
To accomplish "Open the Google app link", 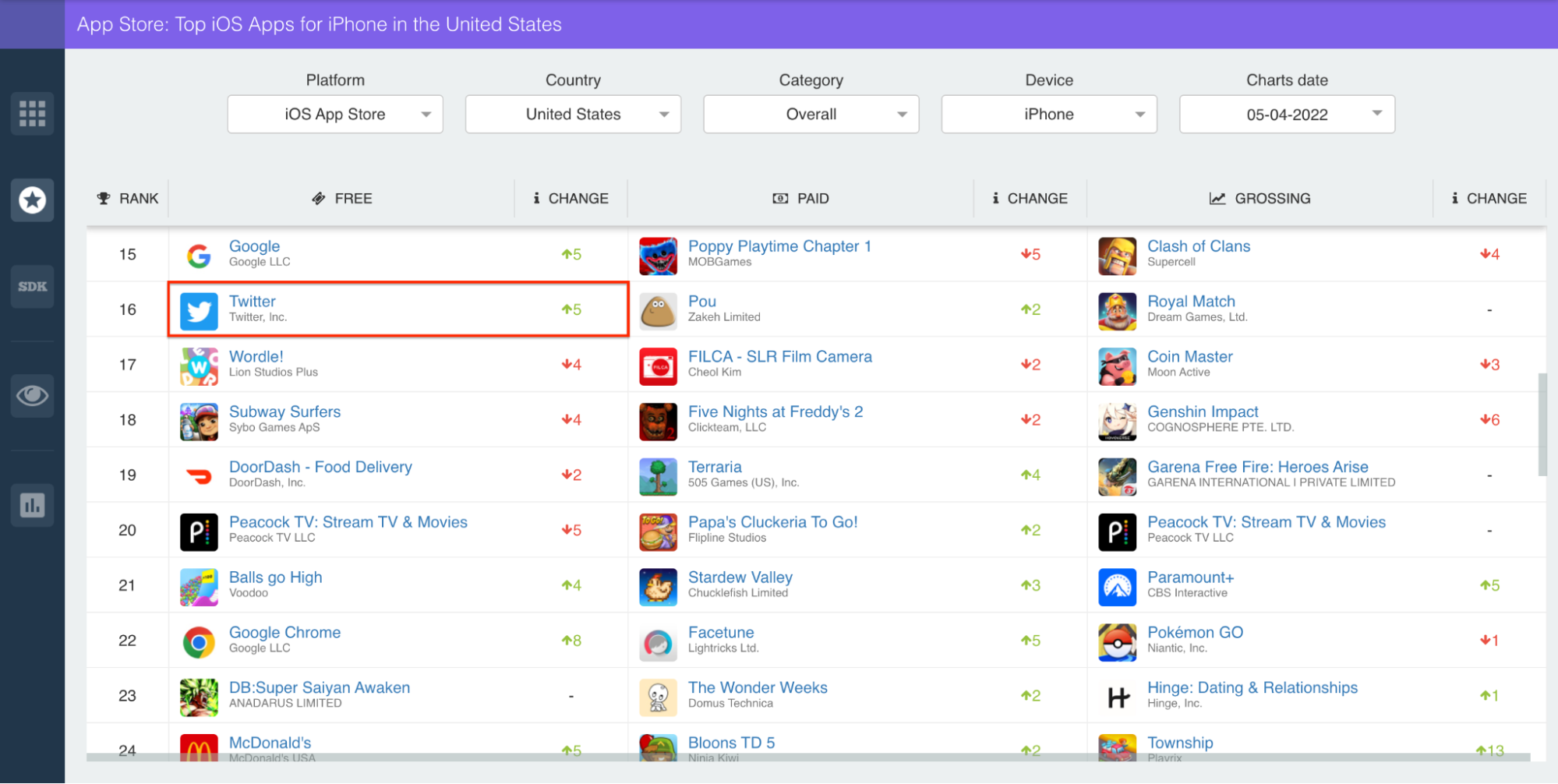I will tap(254, 246).
